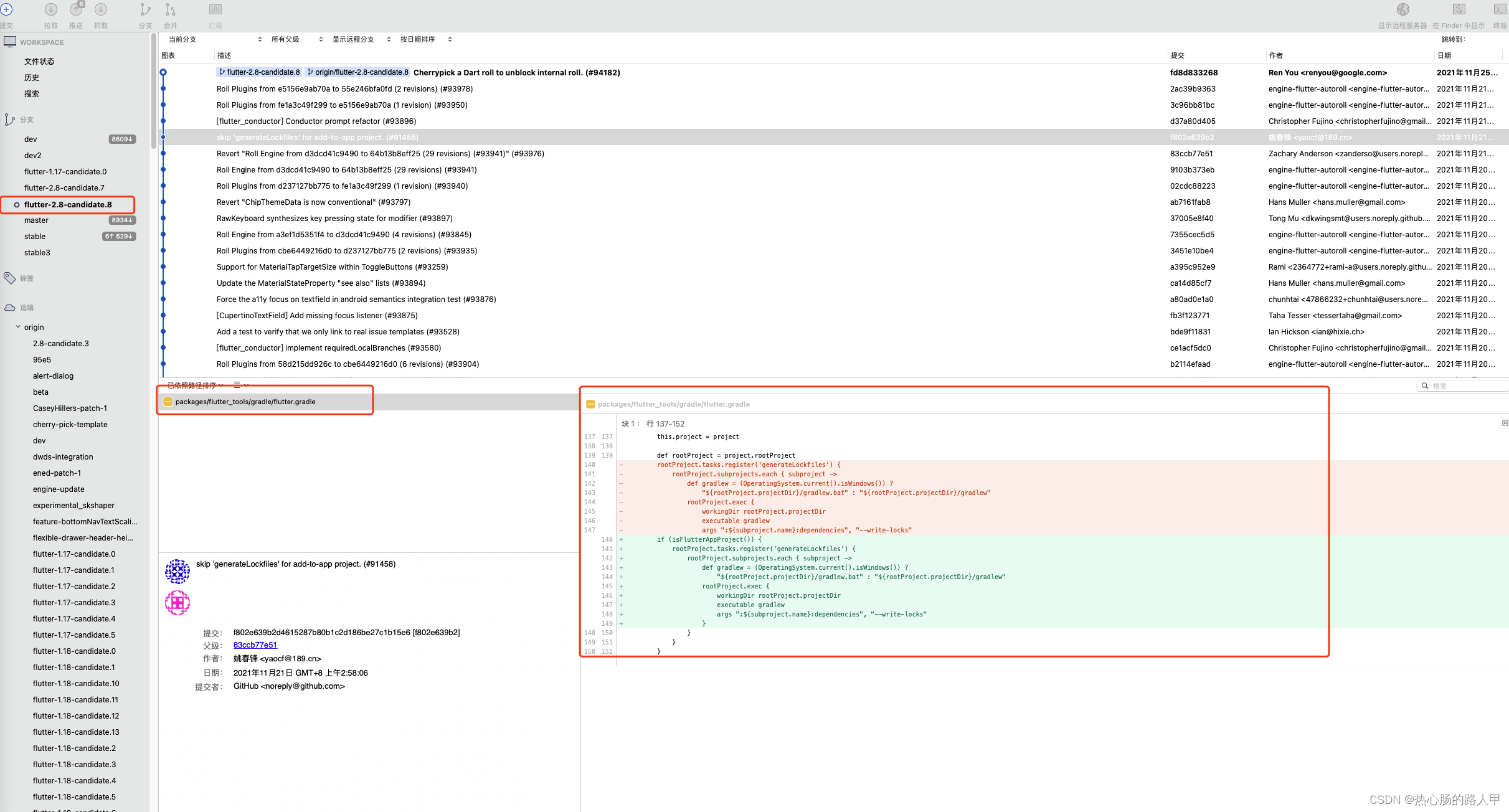
Task: Open the current branch (当前分支) dropdown
Action: (215, 39)
